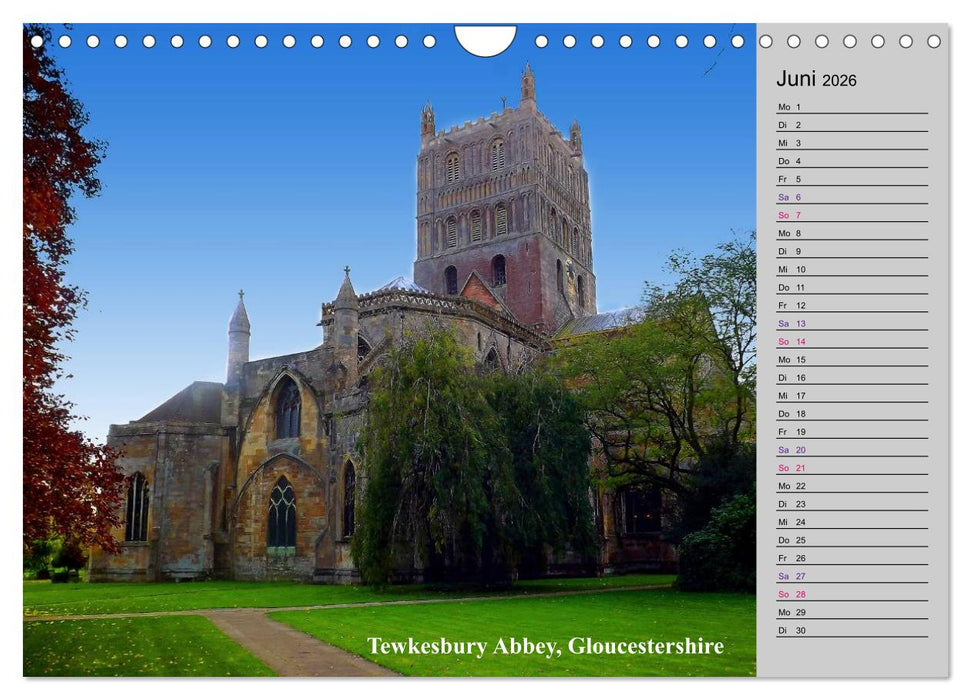971x700 pixels.
Task: Click the Di 30 last day line
Action: 852,630
